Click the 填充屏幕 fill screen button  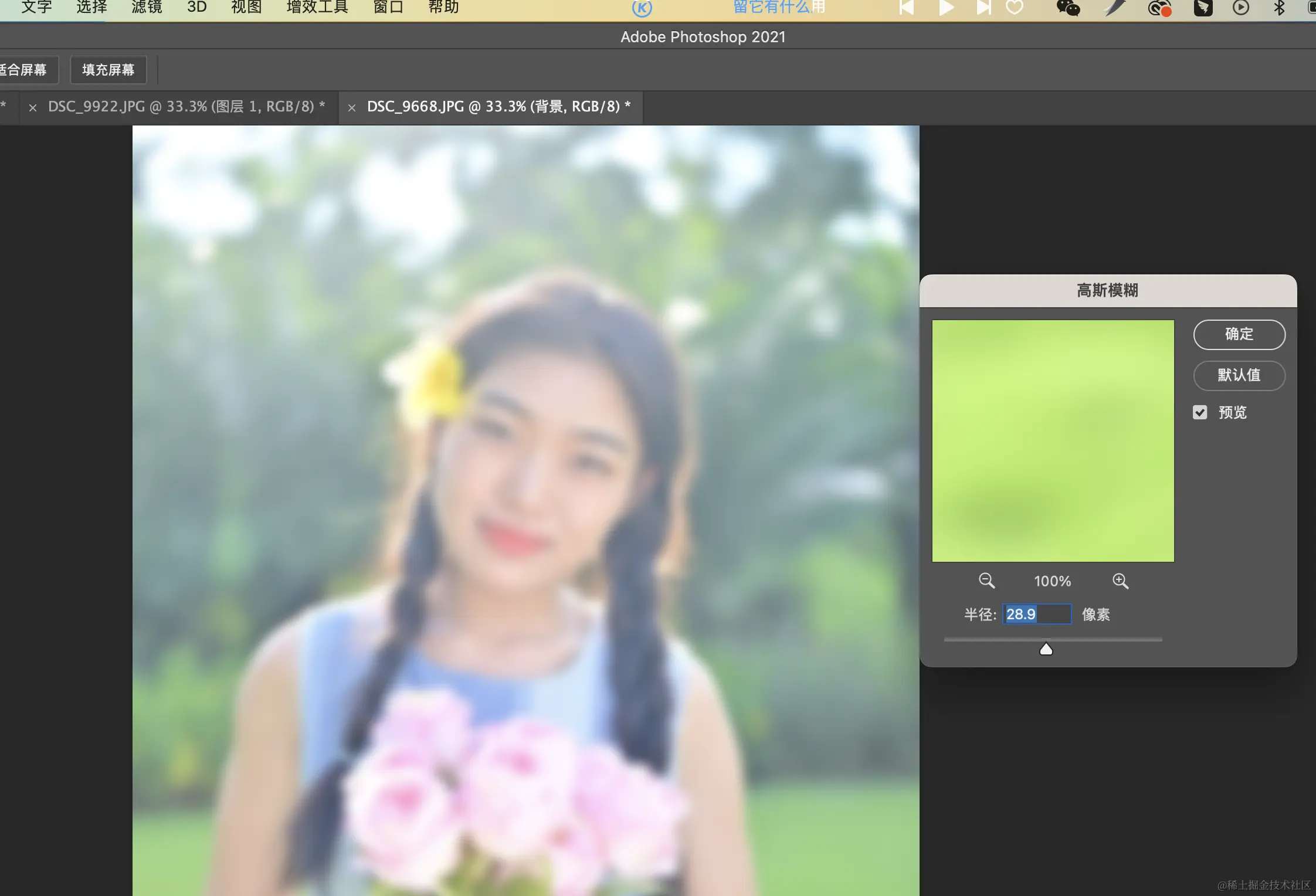click(108, 70)
